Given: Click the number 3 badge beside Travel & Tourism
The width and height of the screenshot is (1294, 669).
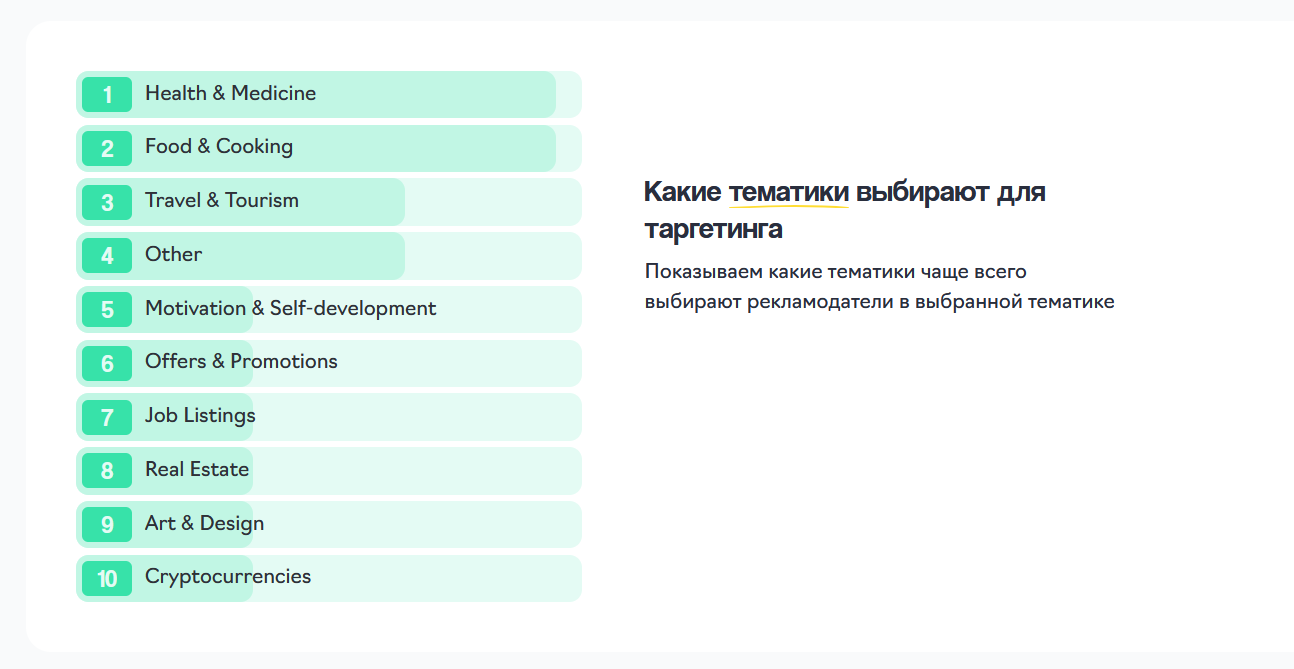Looking at the screenshot, I should pos(106,201).
